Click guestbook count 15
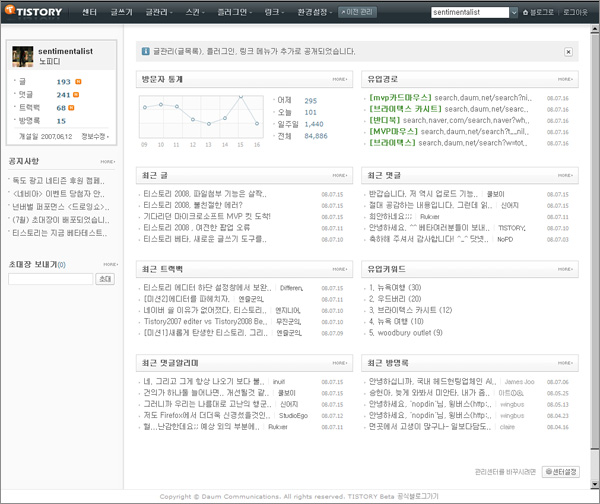The image size is (600, 504). click(61, 121)
